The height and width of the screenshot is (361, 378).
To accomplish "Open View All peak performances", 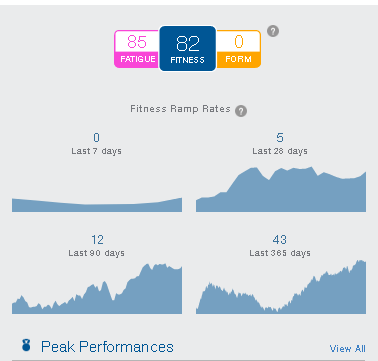I will pos(347,349).
